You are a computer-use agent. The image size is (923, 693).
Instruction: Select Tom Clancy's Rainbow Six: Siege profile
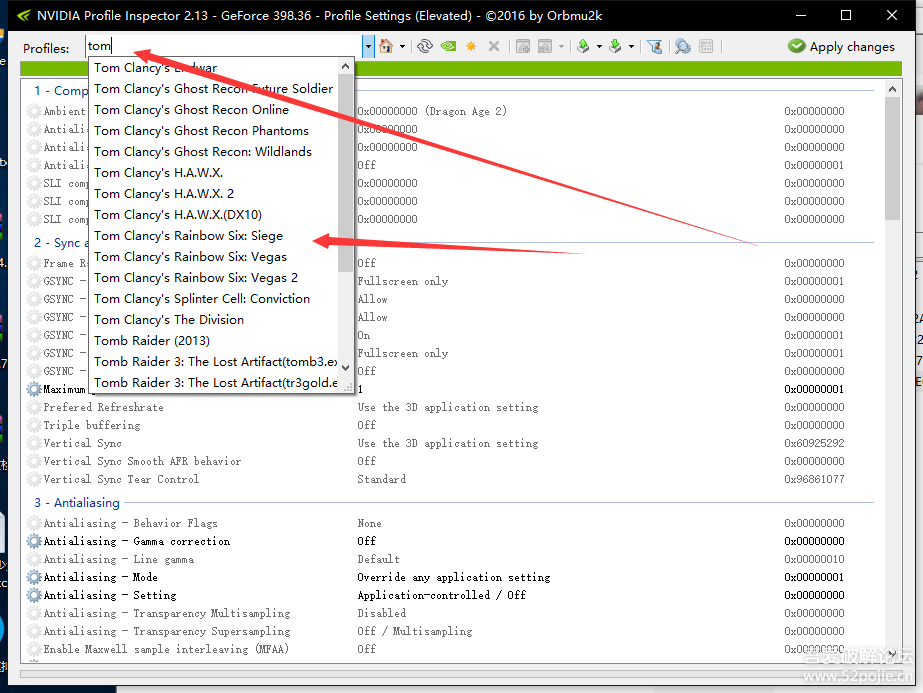pos(188,236)
